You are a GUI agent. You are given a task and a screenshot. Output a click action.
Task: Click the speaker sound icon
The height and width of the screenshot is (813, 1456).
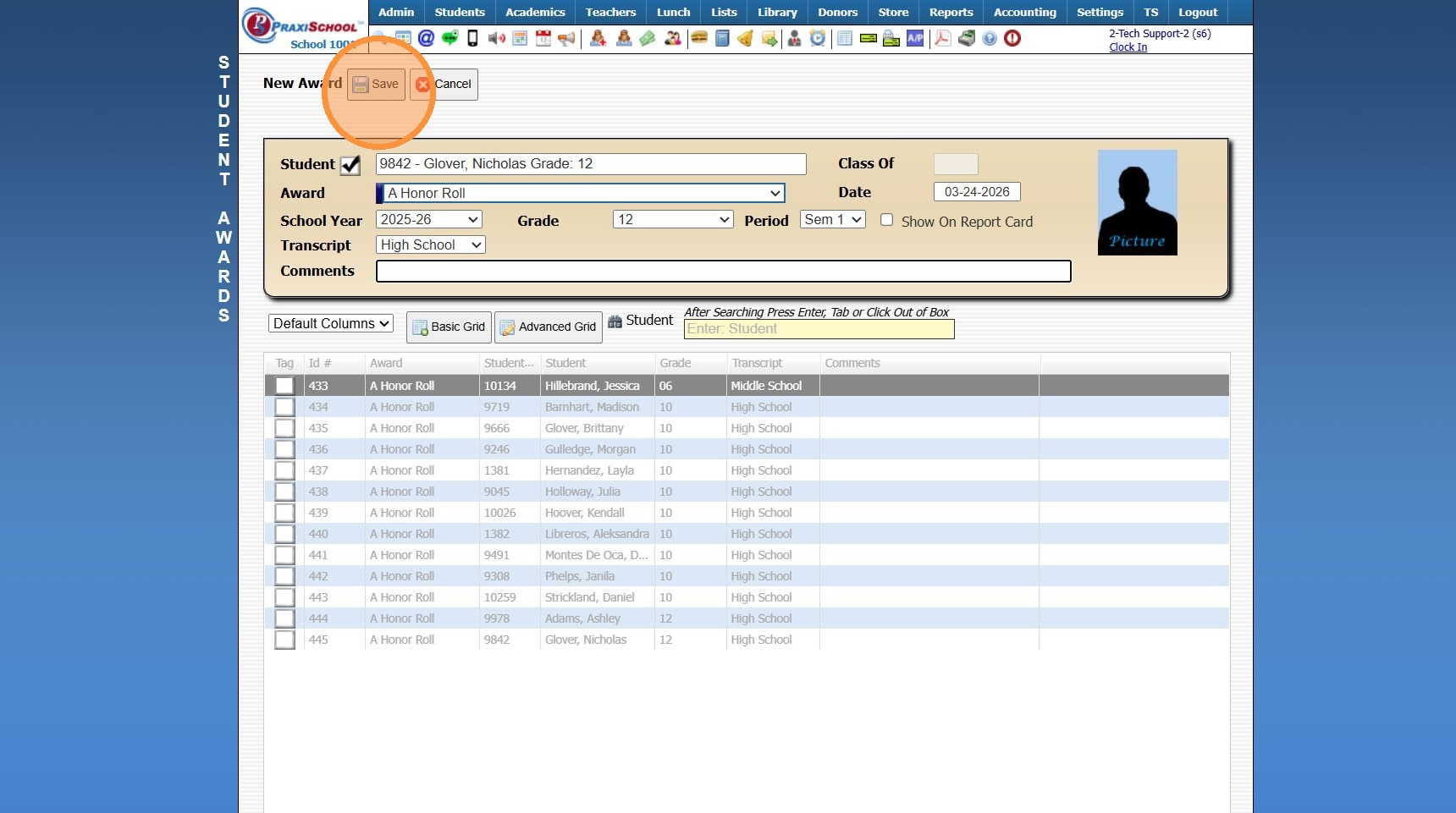(x=497, y=38)
